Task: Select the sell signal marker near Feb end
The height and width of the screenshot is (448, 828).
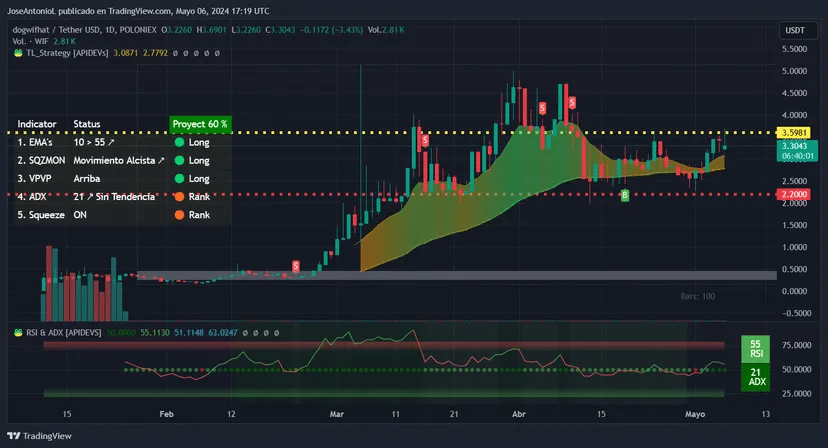Action: point(296,266)
